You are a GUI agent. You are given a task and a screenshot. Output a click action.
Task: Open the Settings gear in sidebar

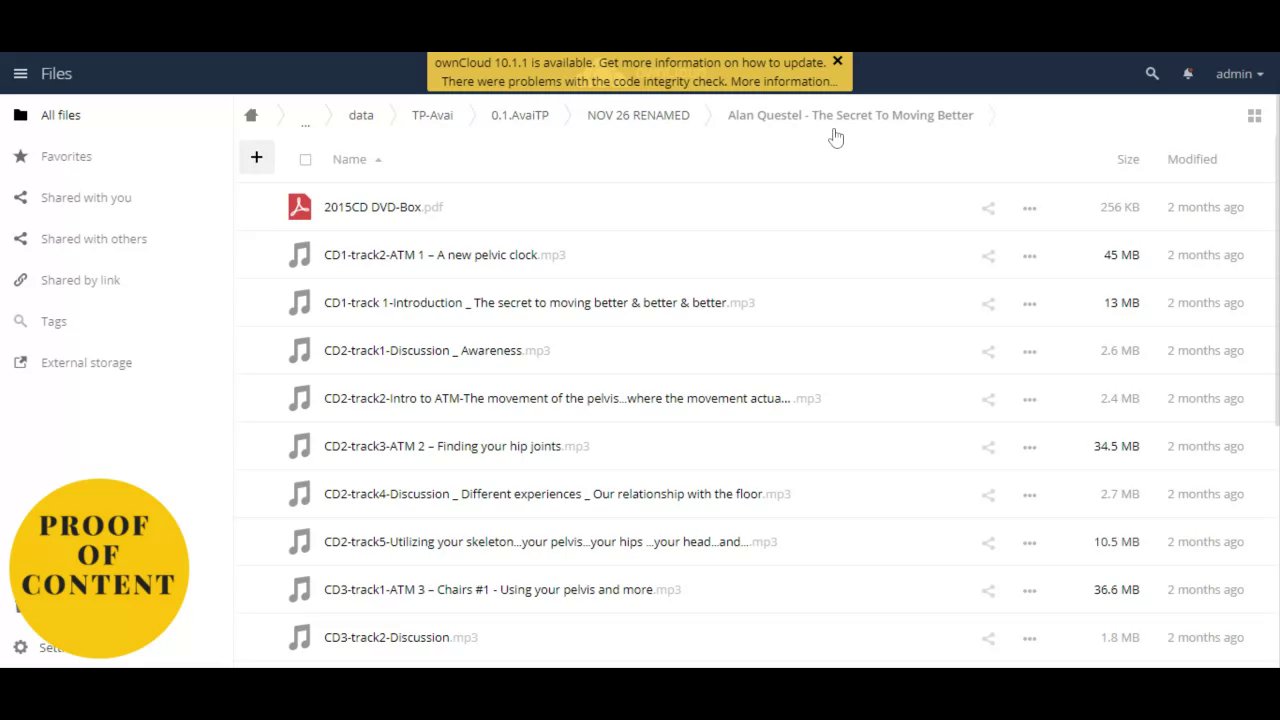coord(20,648)
